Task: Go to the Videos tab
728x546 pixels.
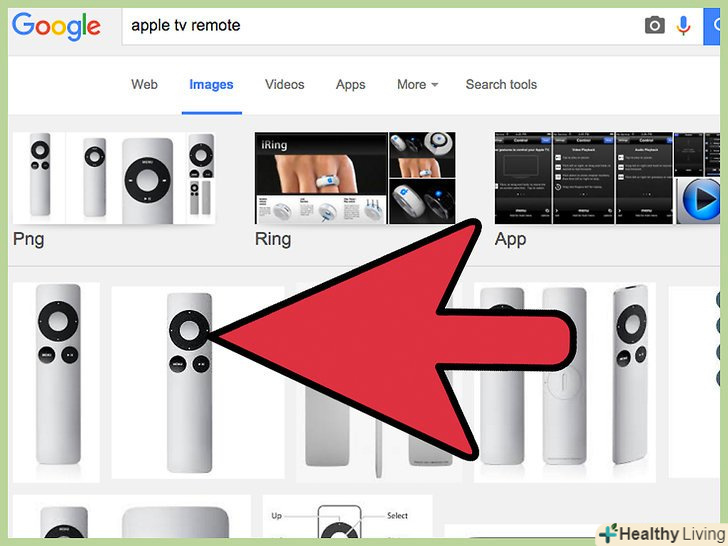Action: (285, 84)
